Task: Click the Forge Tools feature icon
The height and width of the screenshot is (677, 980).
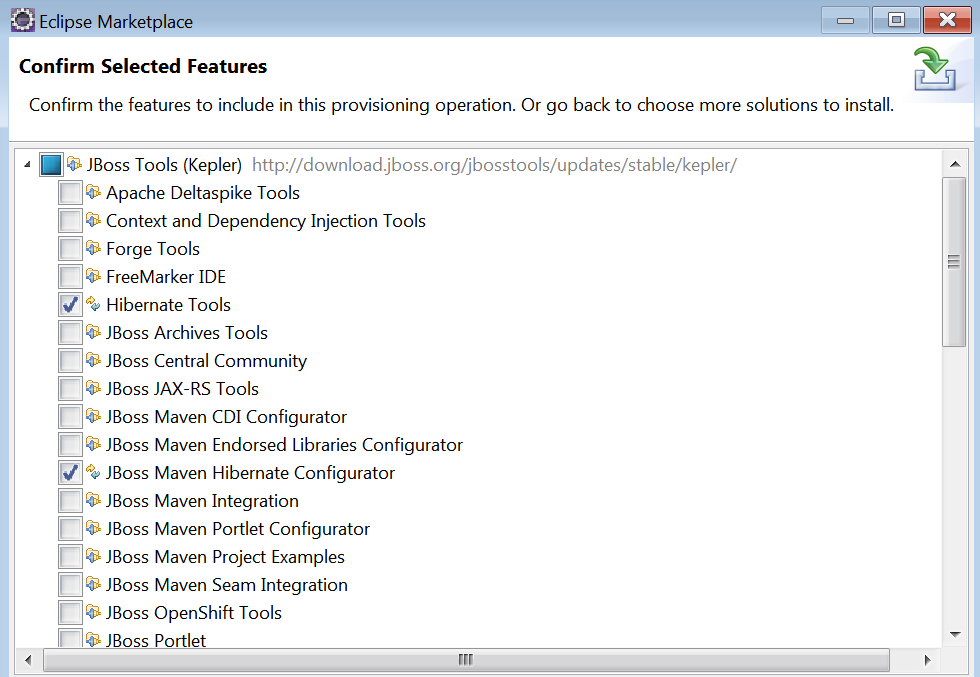Action: click(x=92, y=248)
